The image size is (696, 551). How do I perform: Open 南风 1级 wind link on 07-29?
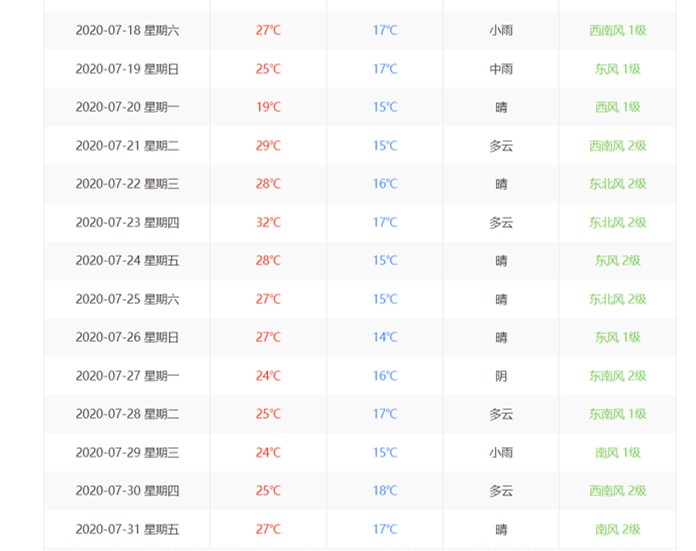tap(617, 452)
